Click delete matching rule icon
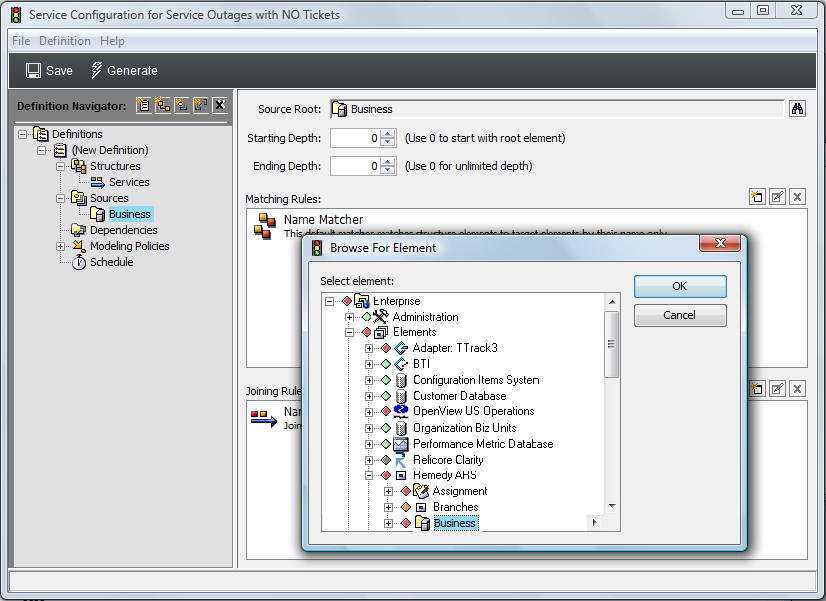This screenshot has height=601, width=826. pos(797,197)
